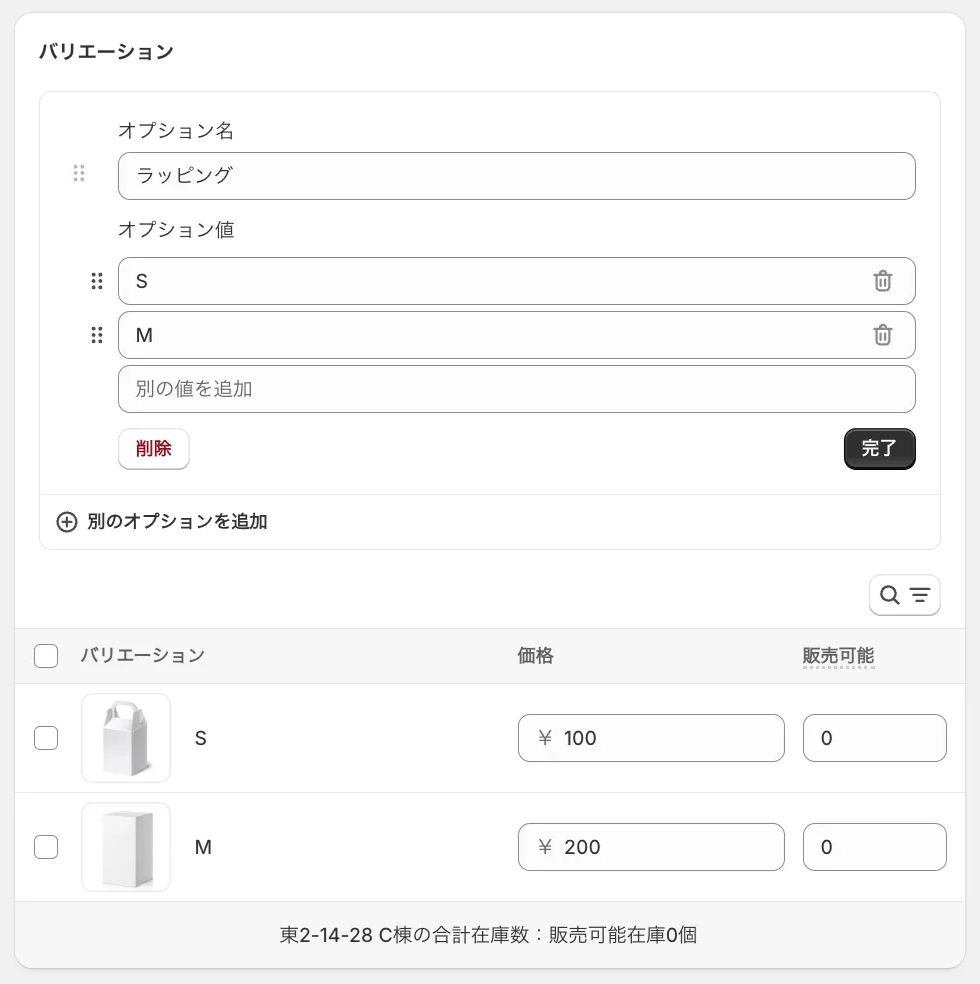Check the S variation row checkbox

pyautogui.click(x=46, y=738)
